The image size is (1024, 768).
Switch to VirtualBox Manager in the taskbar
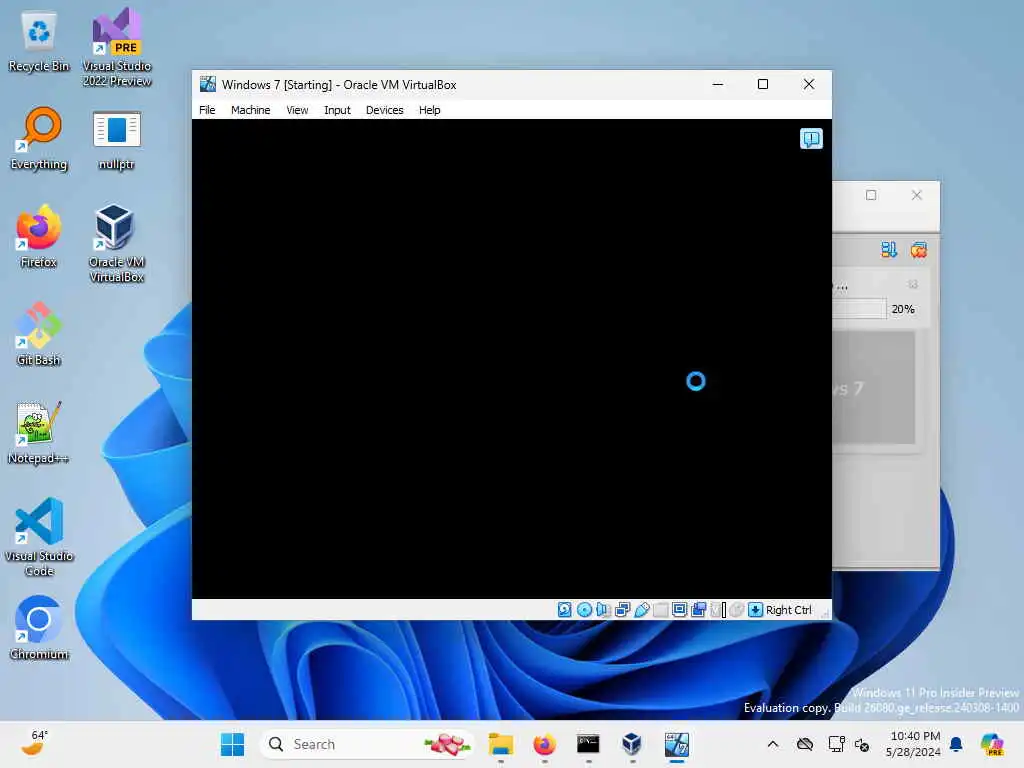(632, 744)
